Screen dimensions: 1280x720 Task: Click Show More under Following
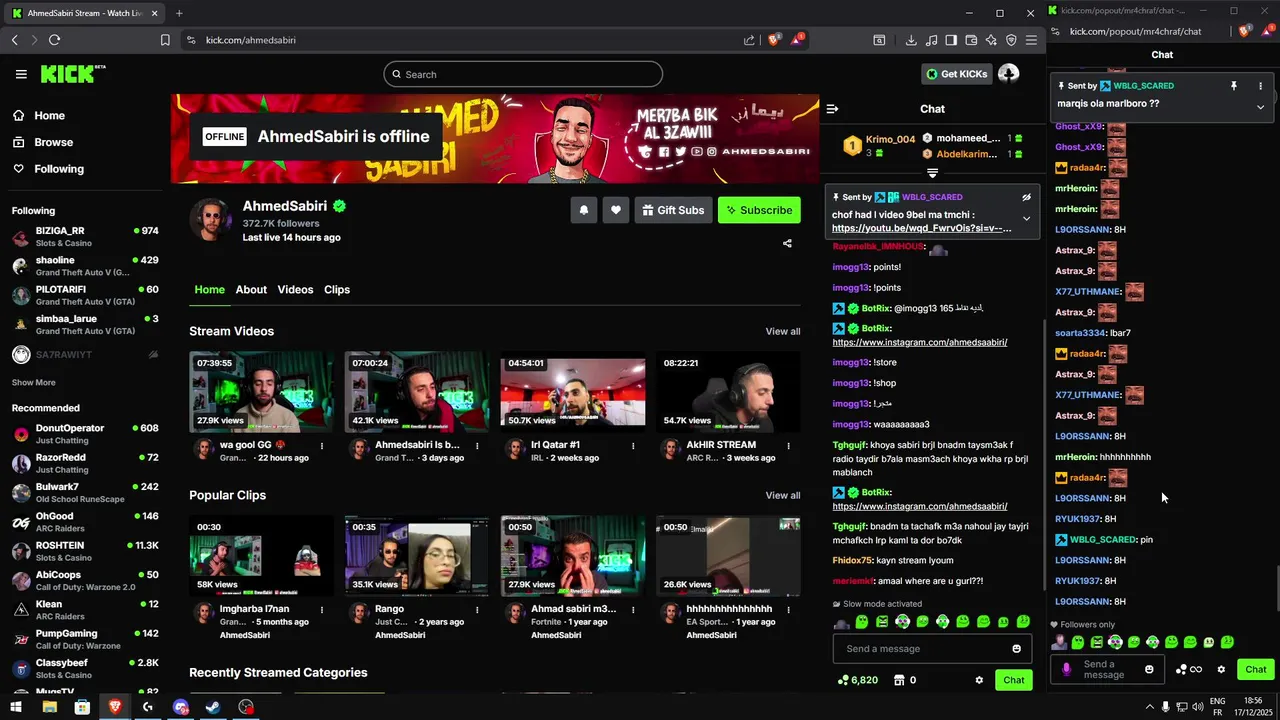[x=34, y=383]
